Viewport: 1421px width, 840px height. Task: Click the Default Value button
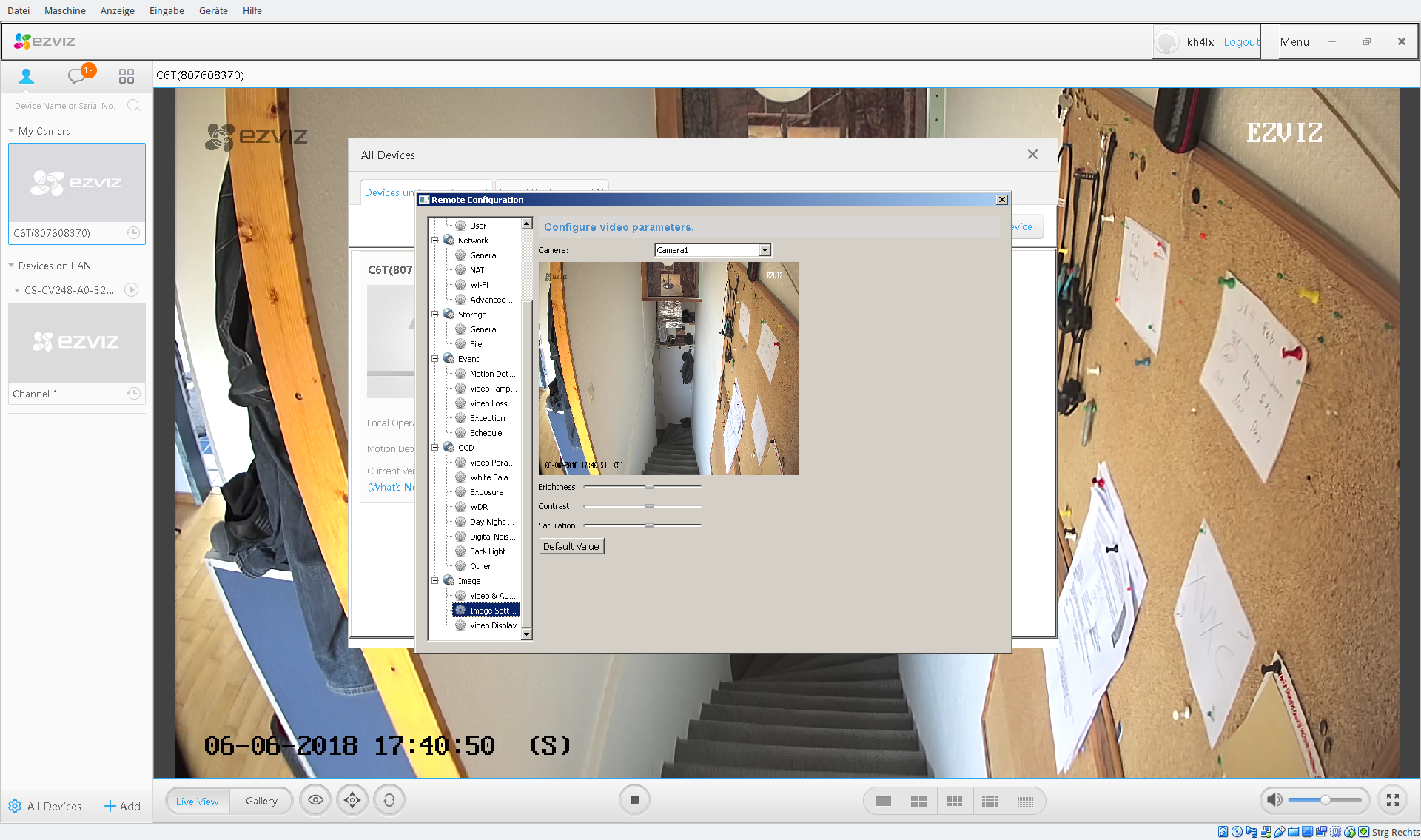[571, 546]
